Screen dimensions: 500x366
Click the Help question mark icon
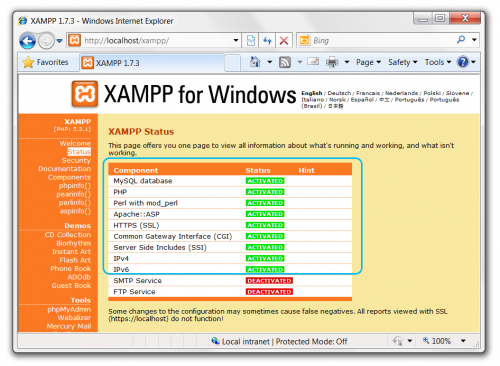[x=463, y=62]
